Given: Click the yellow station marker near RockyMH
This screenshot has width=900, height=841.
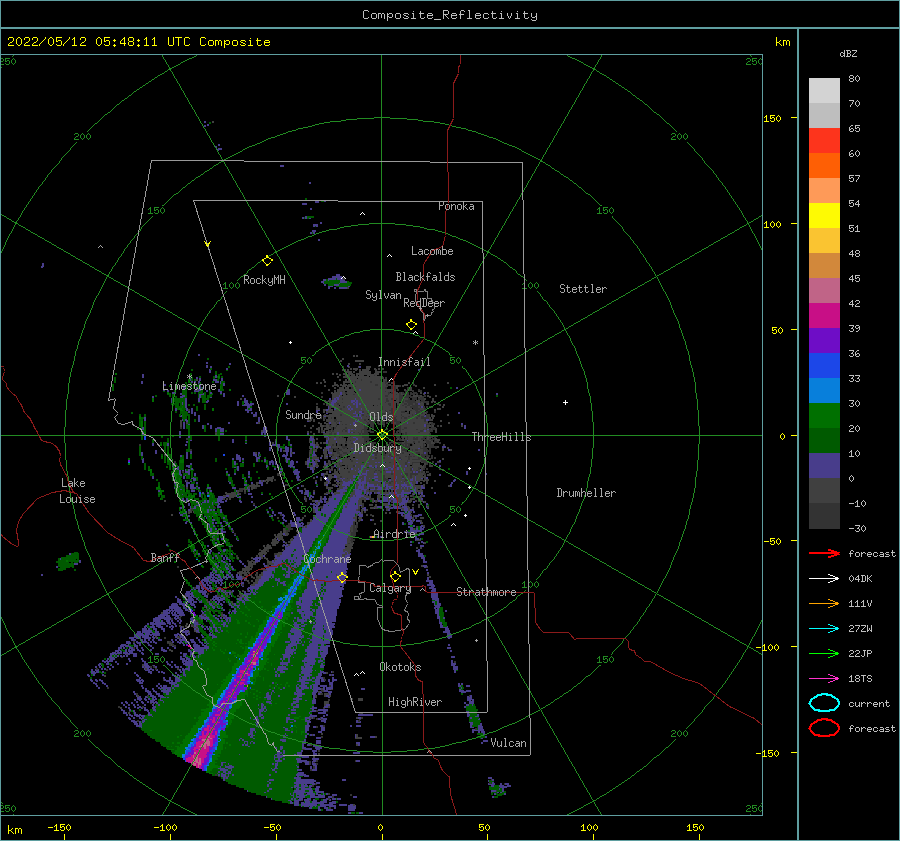Looking at the screenshot, I should 267,261.
